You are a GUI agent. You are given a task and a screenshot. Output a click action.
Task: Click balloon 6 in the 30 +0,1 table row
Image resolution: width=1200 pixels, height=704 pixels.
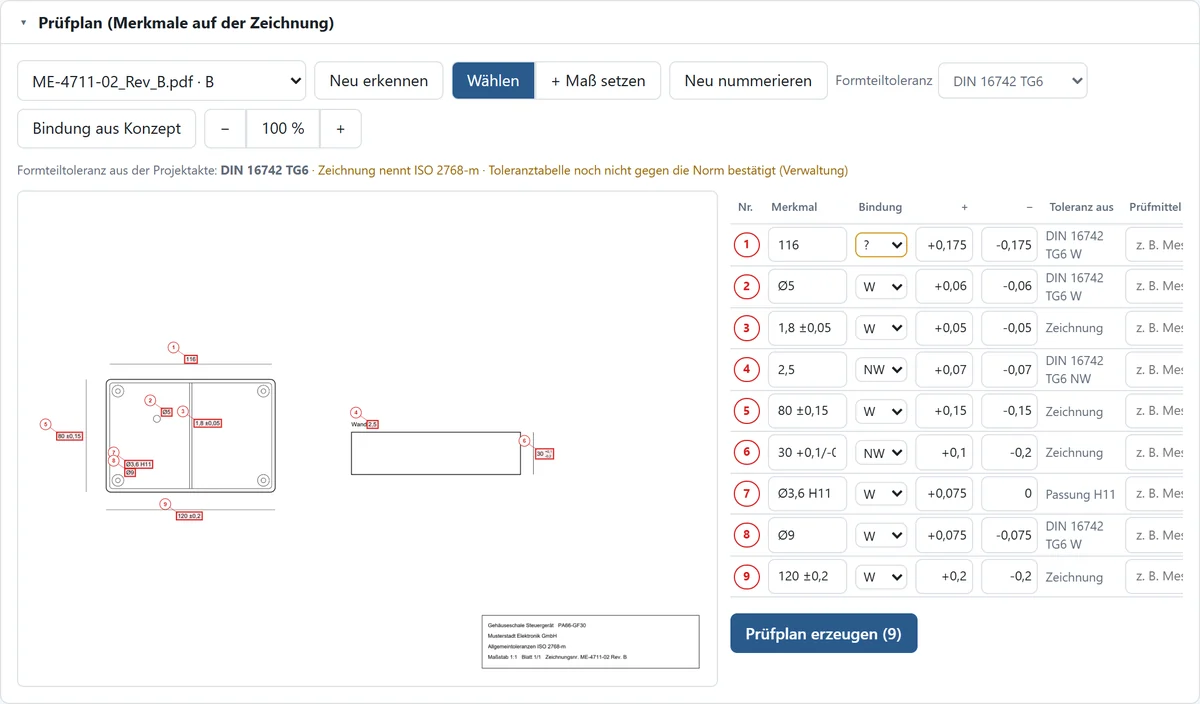coord(746,453)
